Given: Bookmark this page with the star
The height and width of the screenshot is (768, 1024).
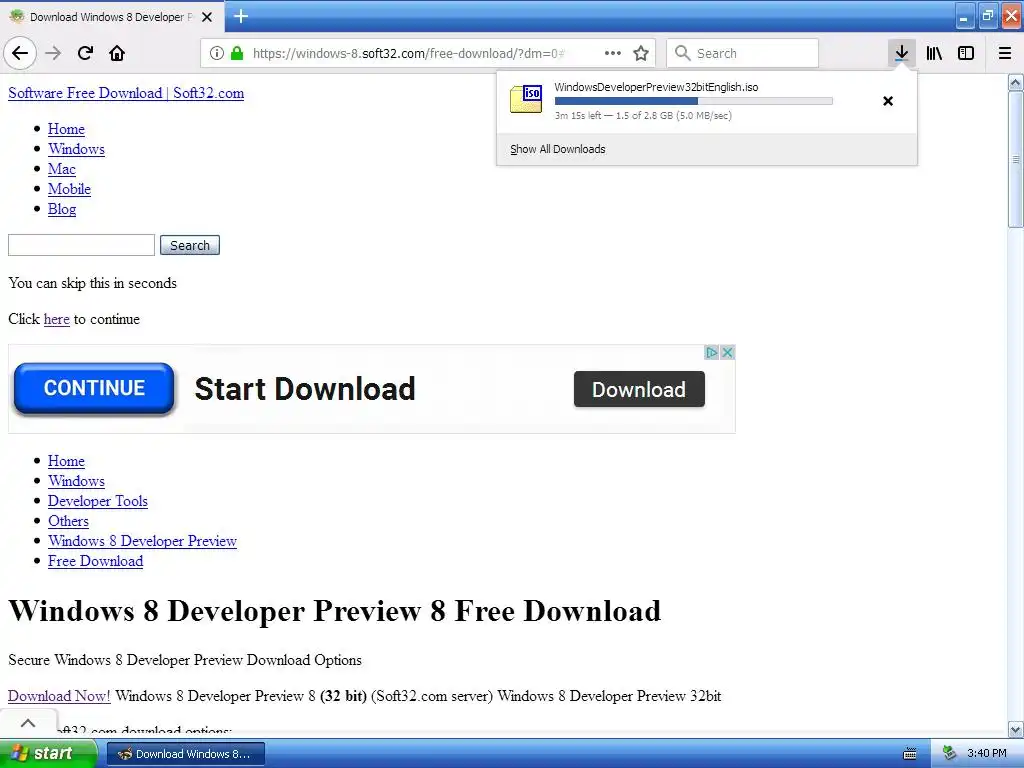Looking at the screenshot, I should (x=641, y=53).
